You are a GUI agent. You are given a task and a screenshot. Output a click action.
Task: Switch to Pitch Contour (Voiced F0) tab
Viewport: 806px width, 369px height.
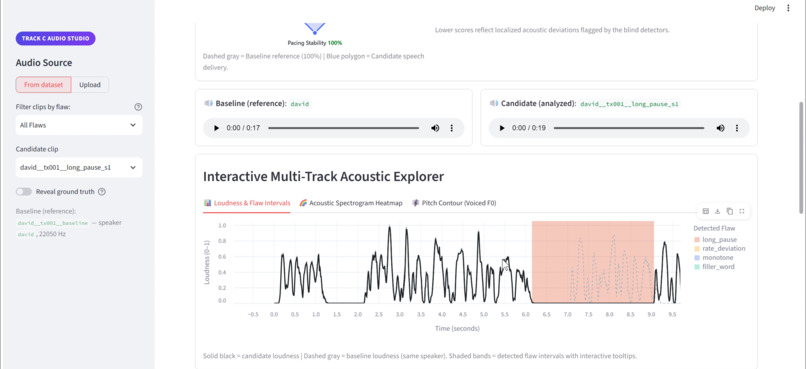point(454,203)
